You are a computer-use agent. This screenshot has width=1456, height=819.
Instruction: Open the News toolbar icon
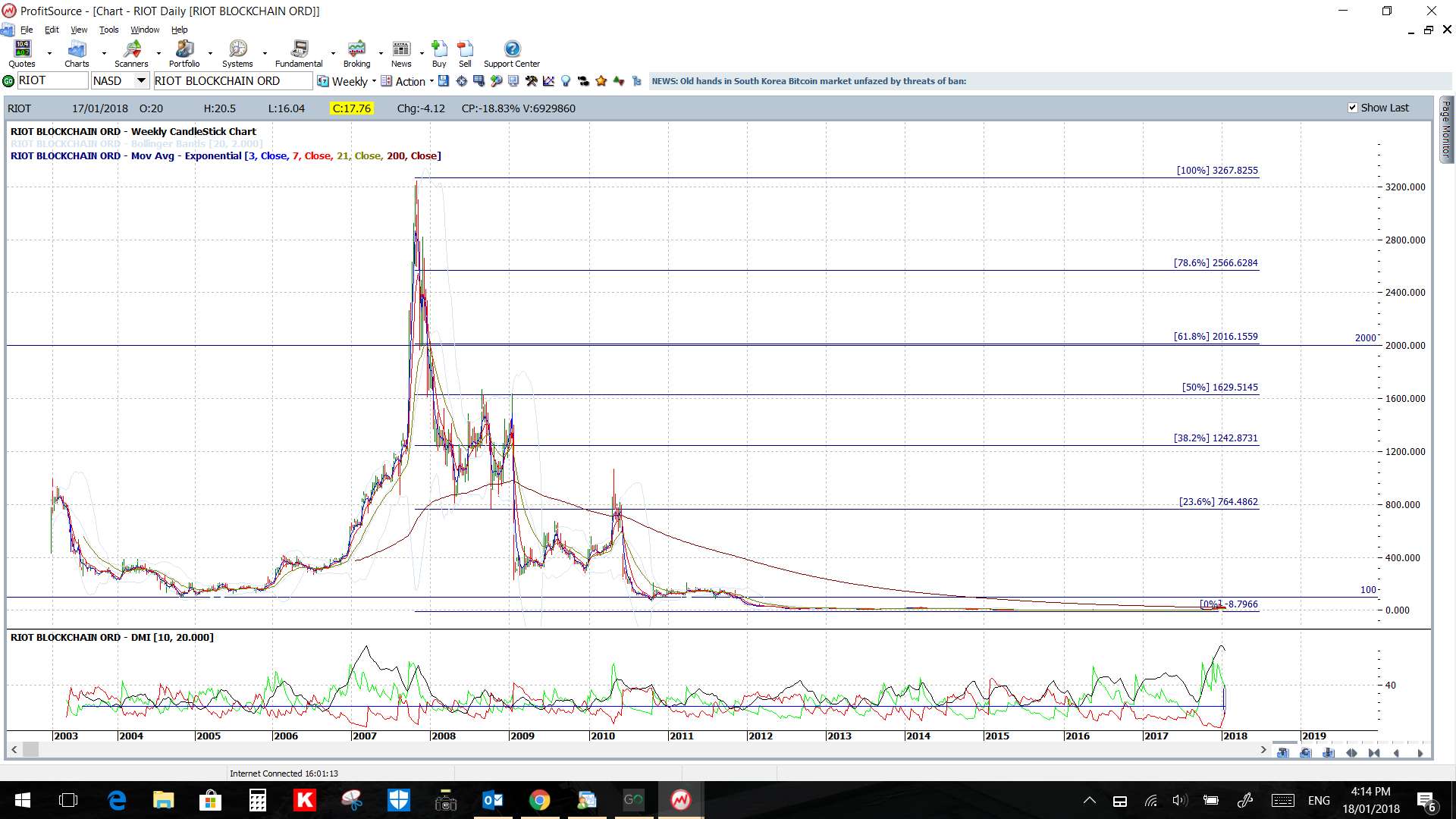[x=401, y=54]
